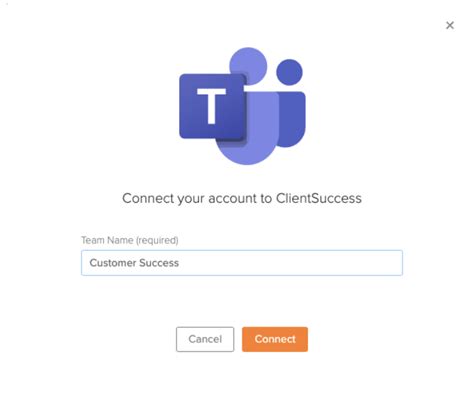Screen dimensions: 474x400
Task: Click the white outlined Cancel button
Action: coord(205,339)
